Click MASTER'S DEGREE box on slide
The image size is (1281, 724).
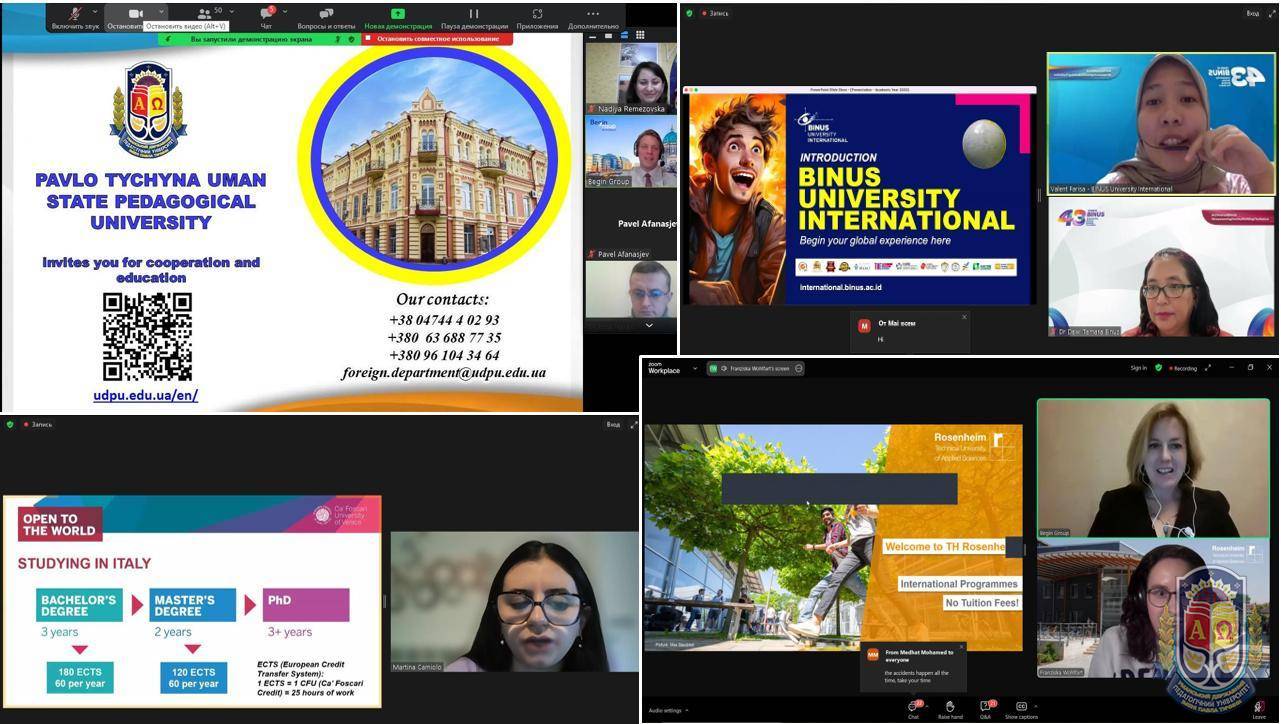(192, 606)
